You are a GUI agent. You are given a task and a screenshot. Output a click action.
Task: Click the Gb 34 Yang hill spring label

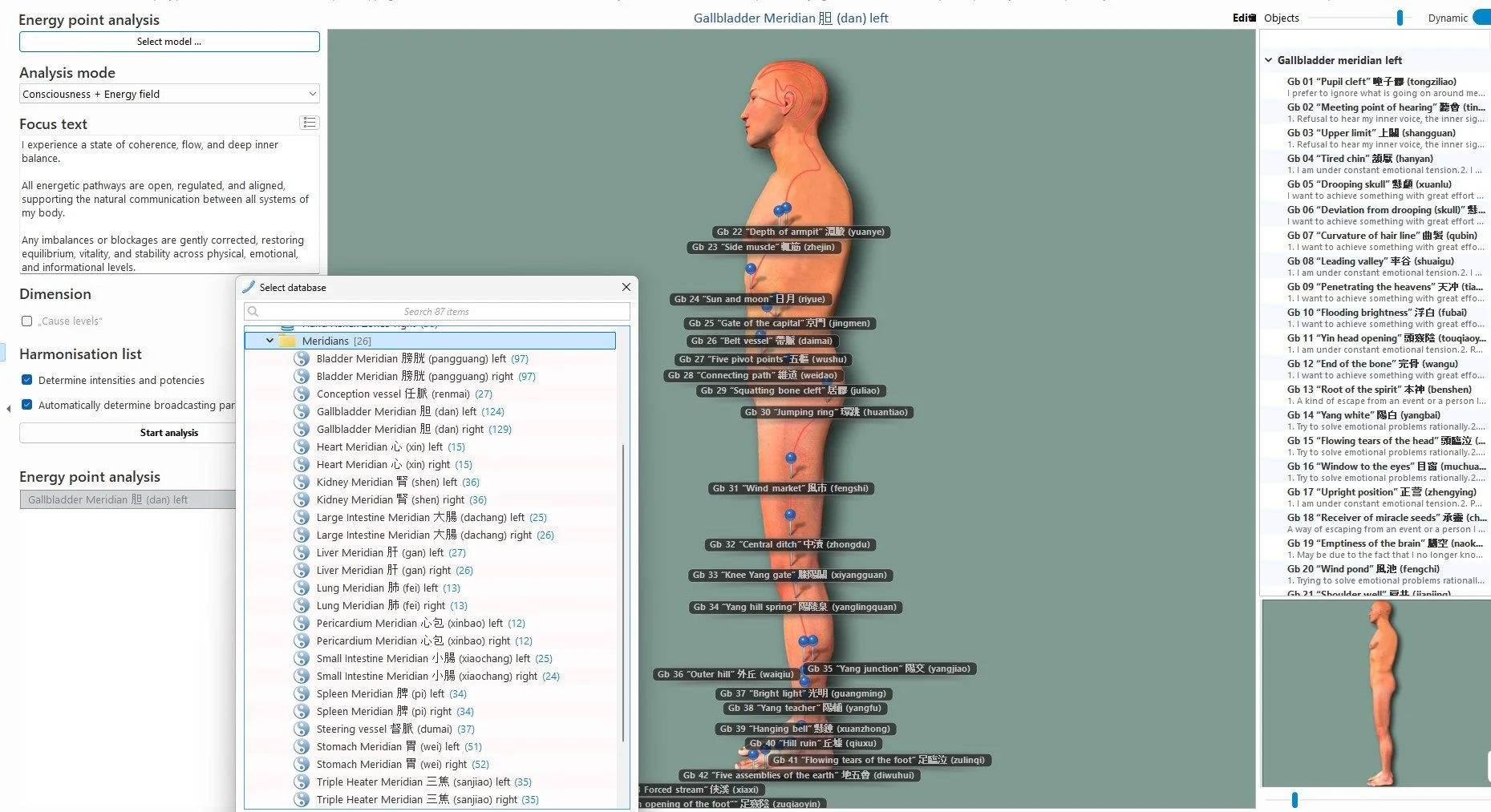pos(795,607)
